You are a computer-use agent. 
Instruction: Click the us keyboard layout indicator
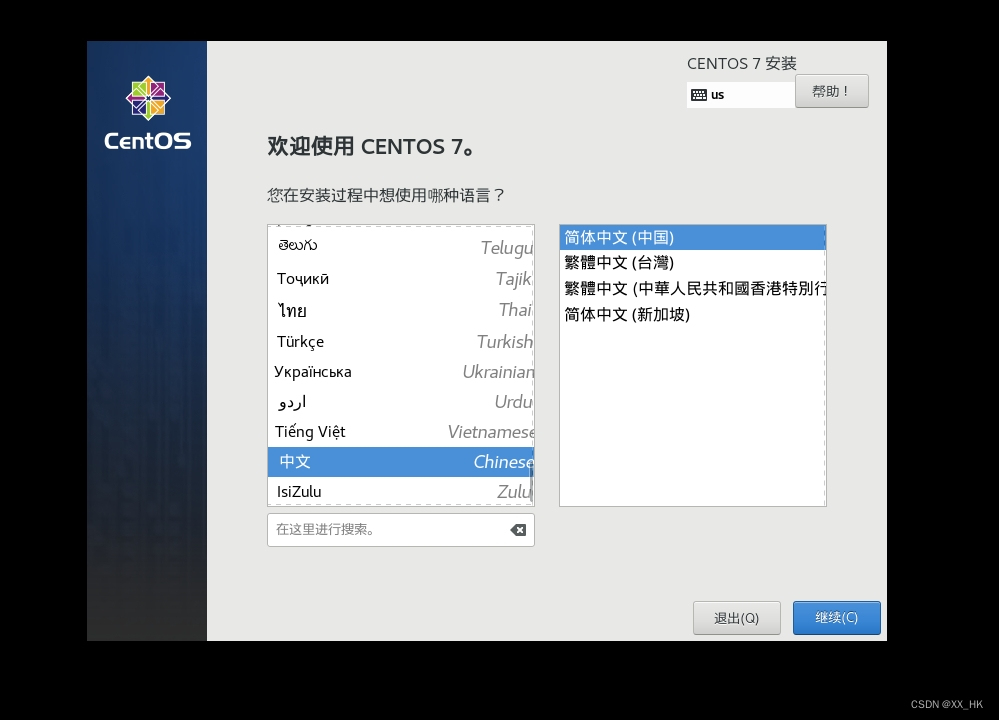pyautogui.click(x=740, y=95)
